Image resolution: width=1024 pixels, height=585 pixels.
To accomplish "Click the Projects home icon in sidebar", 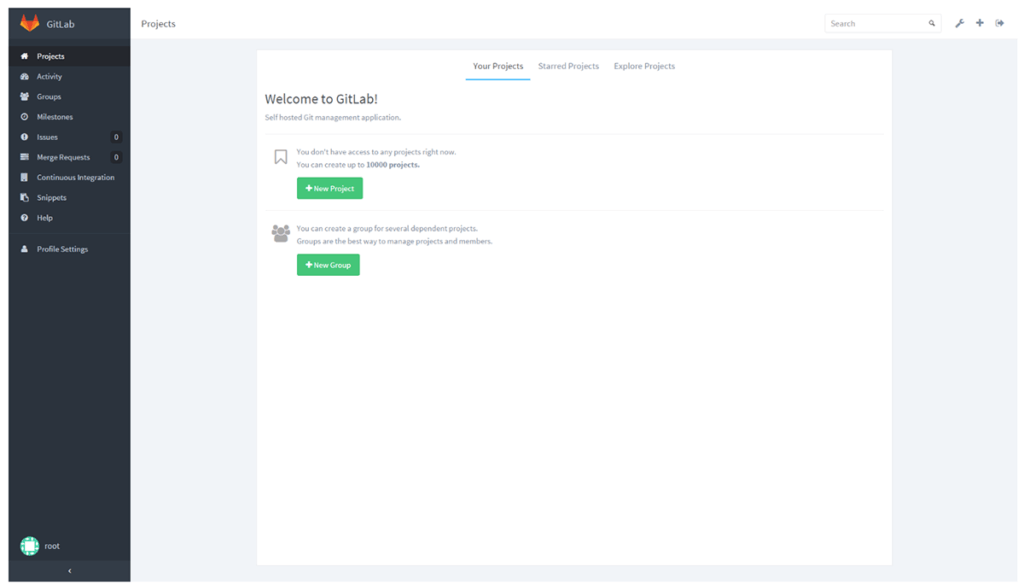I will point(24,56).
